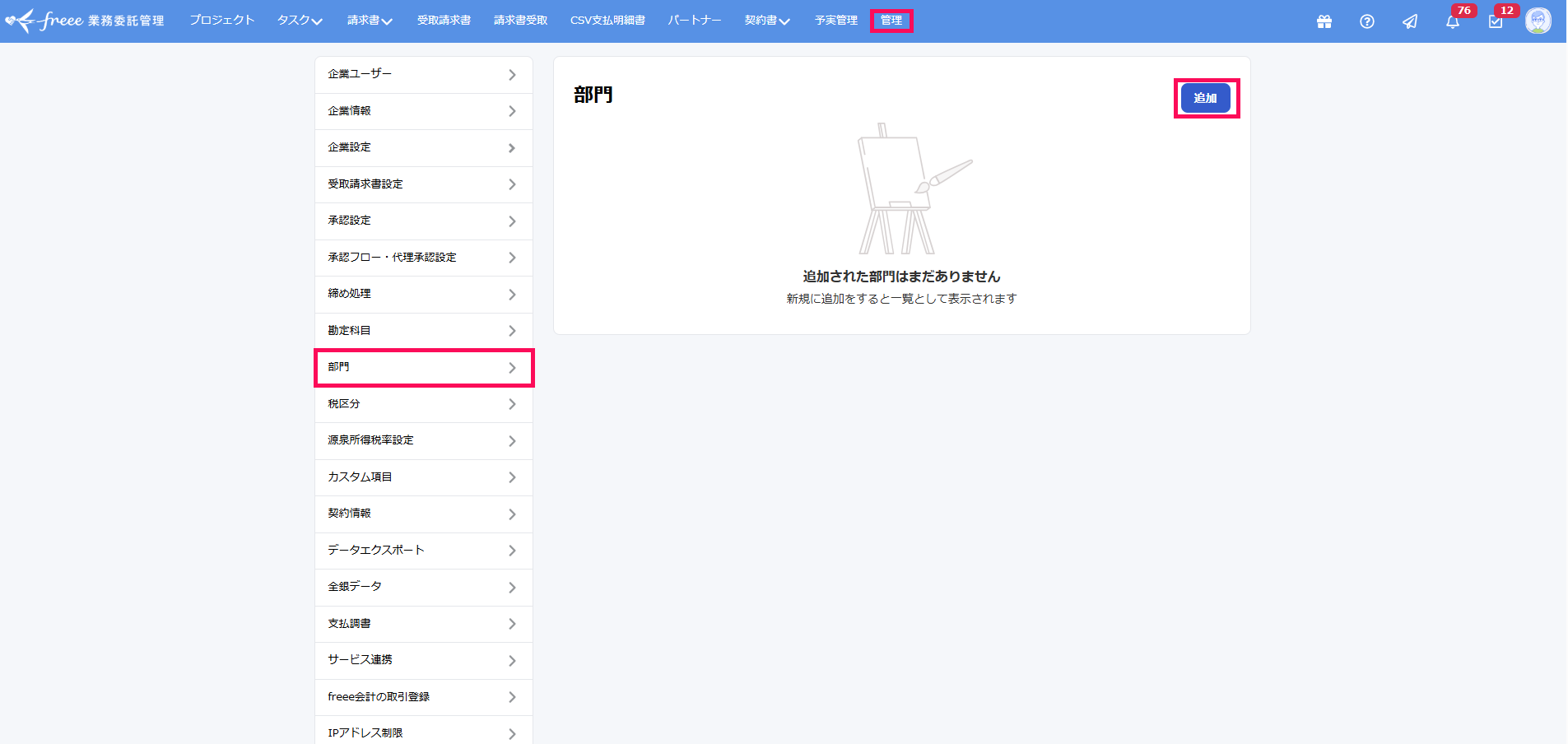Click the 追加 button to add department

1206,98
